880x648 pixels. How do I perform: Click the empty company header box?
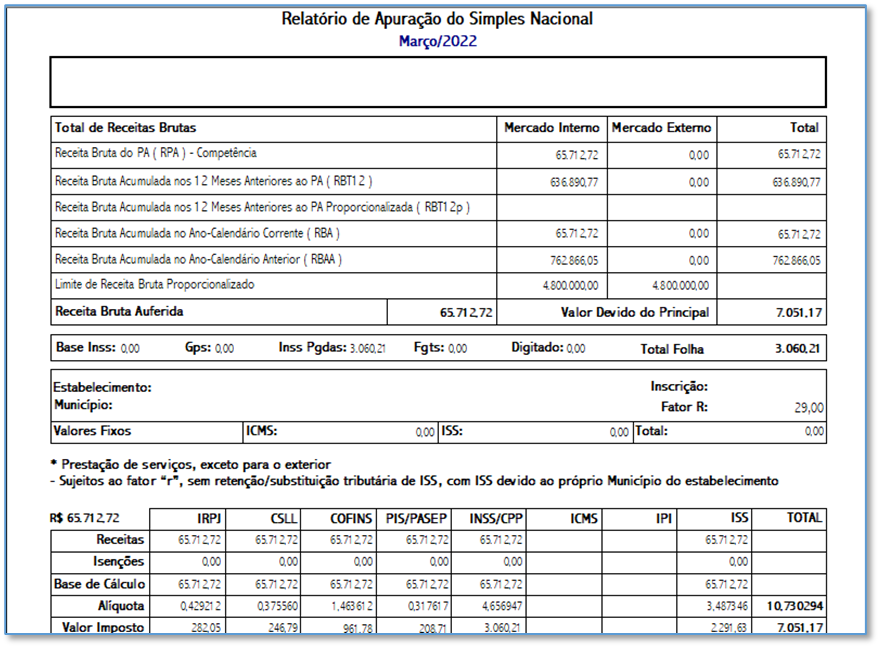click(438, 82)
